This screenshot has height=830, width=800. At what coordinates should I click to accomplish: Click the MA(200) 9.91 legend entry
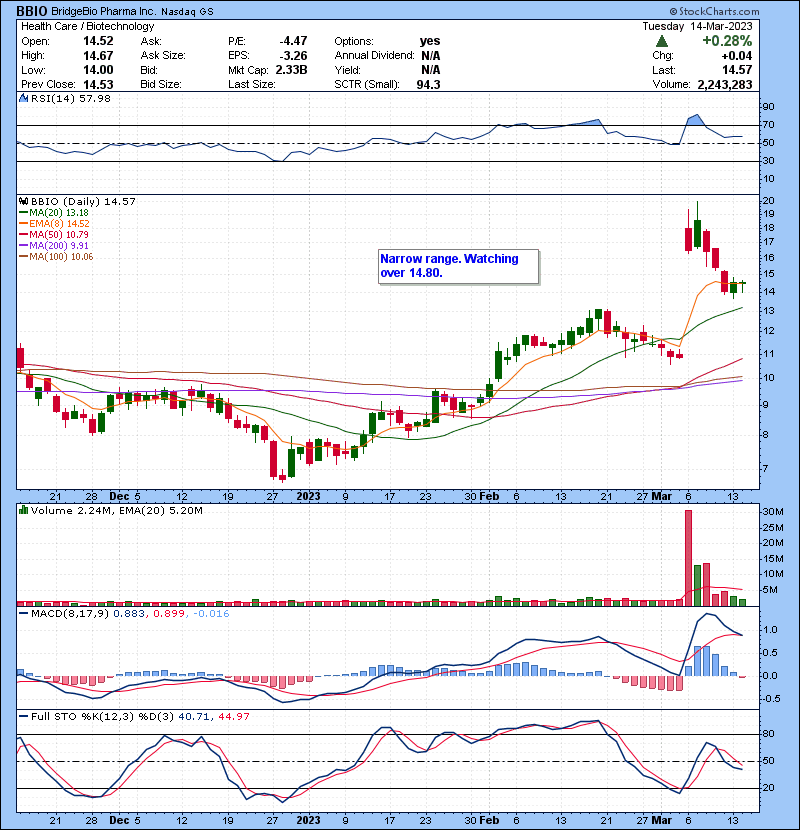[x=54, y=246]
